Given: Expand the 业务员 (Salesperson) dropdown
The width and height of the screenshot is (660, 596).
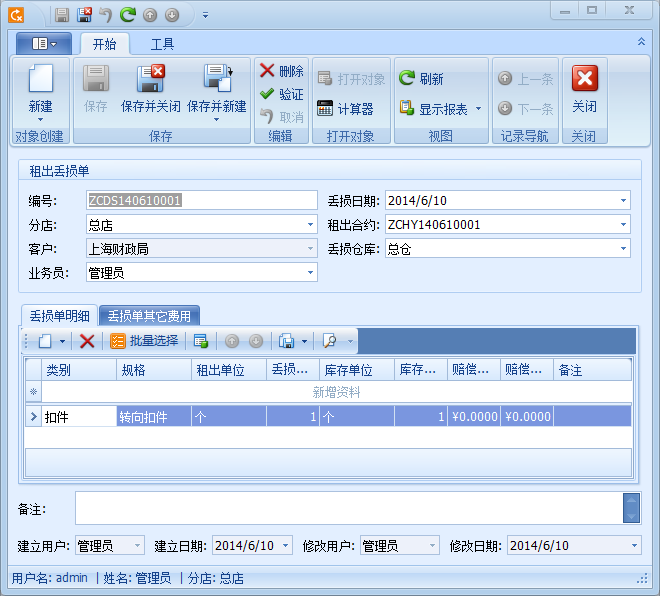Looking at the screenshot, I should [310, 273].
